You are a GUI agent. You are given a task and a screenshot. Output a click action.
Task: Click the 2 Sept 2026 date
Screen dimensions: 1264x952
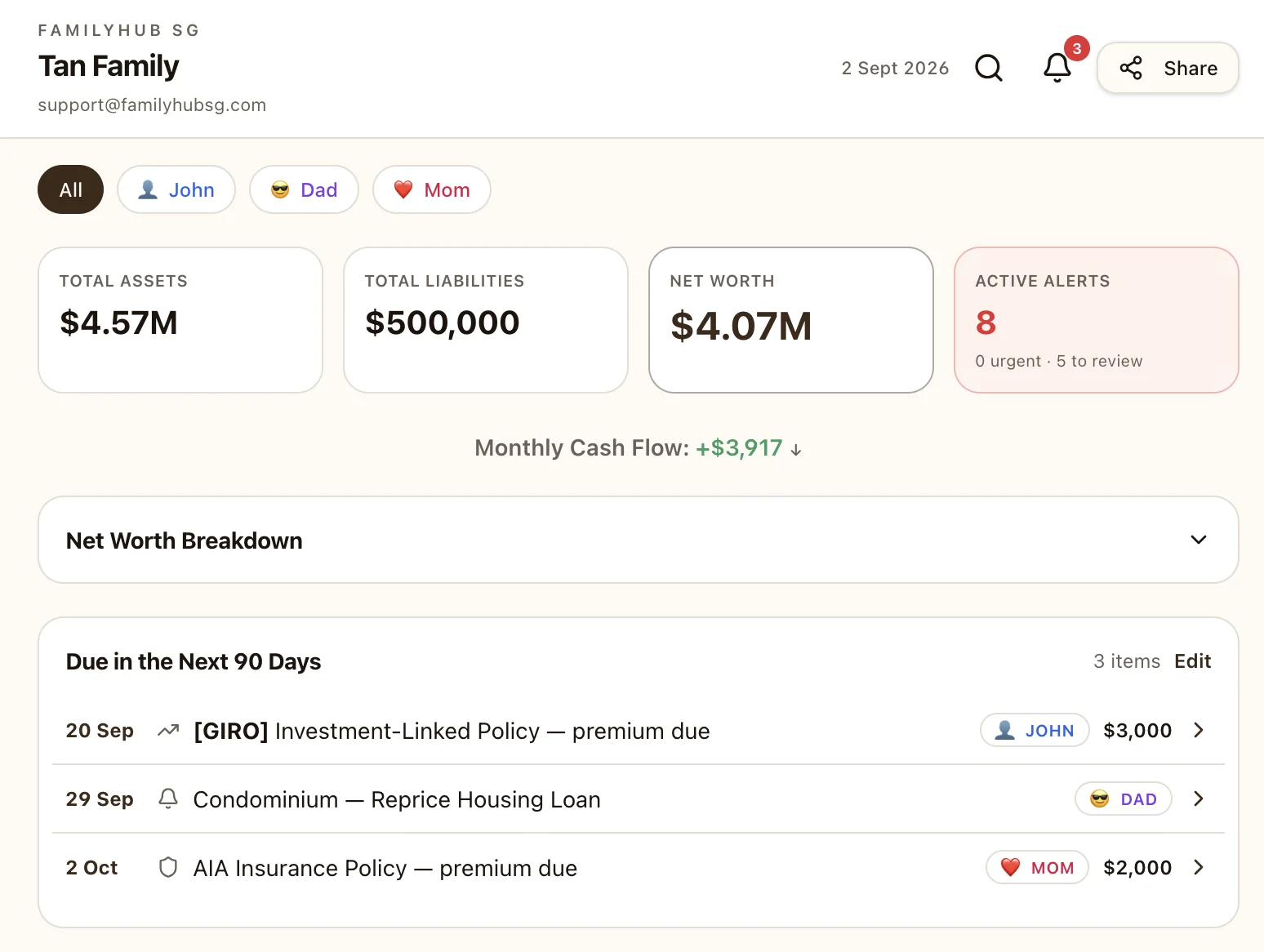(x=895, y=69)
